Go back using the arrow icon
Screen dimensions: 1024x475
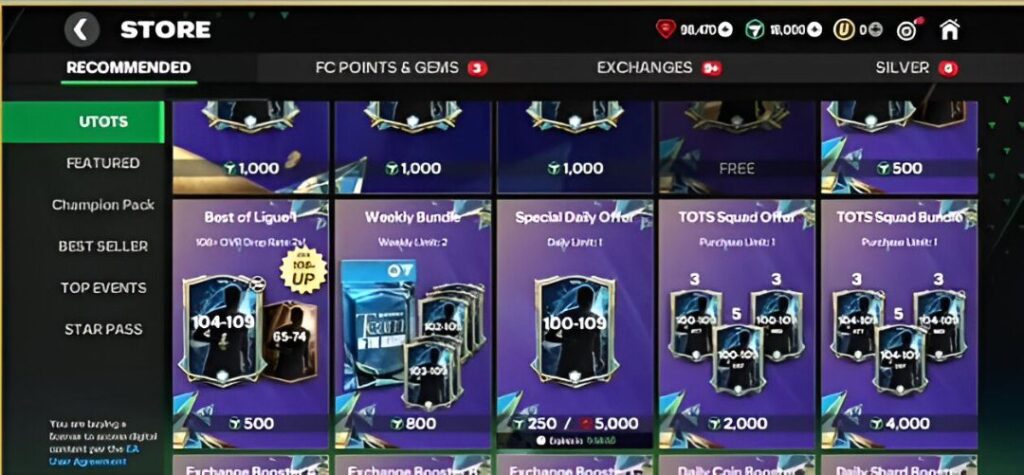[82, 29]
